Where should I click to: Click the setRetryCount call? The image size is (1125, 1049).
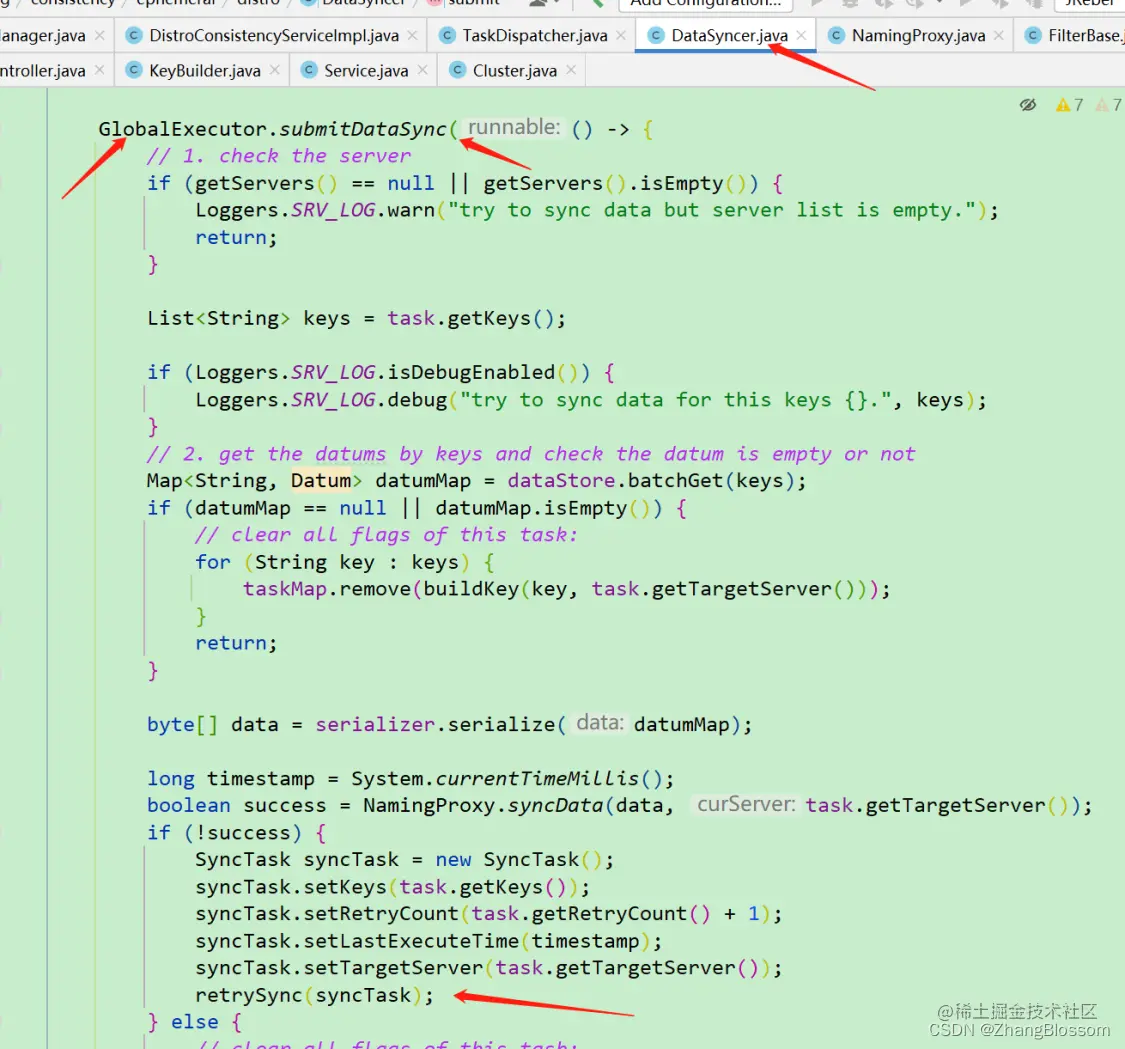[381, 914]
